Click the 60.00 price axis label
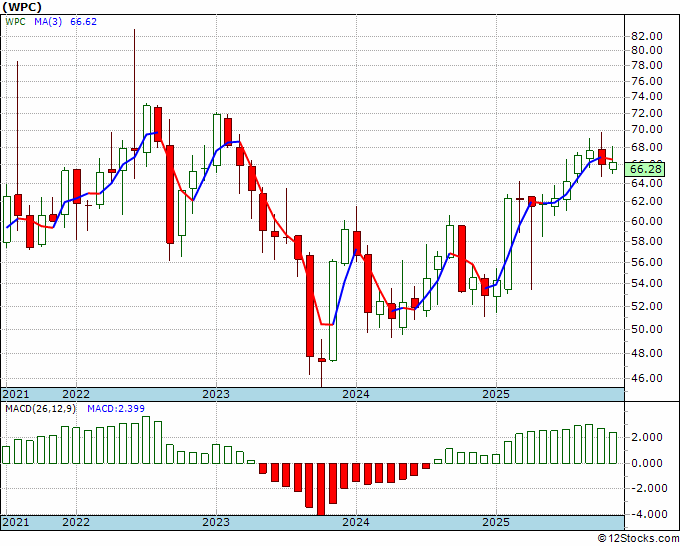680x546 pixels. 647,221
